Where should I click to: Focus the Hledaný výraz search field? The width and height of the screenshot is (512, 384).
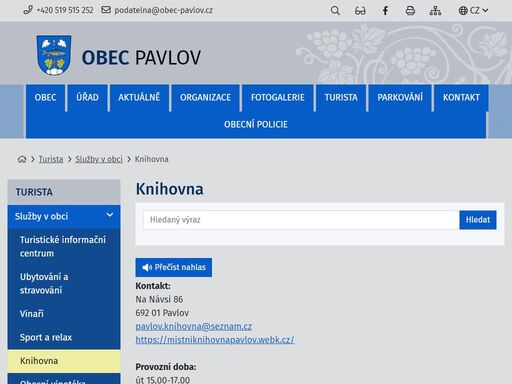301,220
